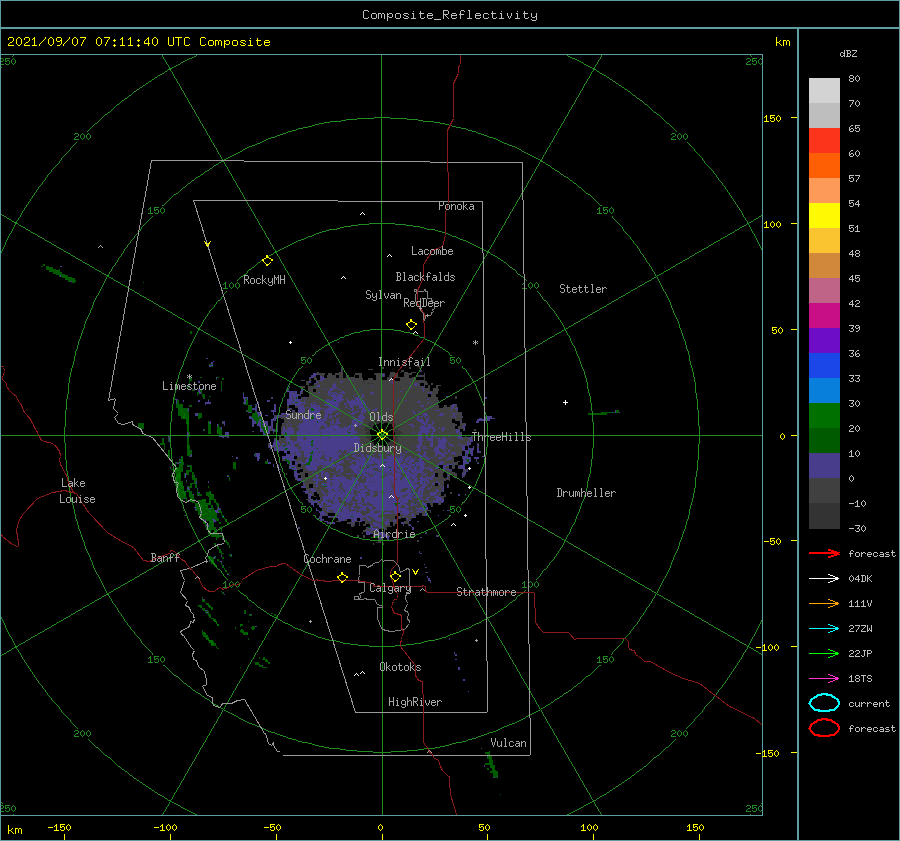Click the 51 dBZ yellow swatch

[824, 216]
